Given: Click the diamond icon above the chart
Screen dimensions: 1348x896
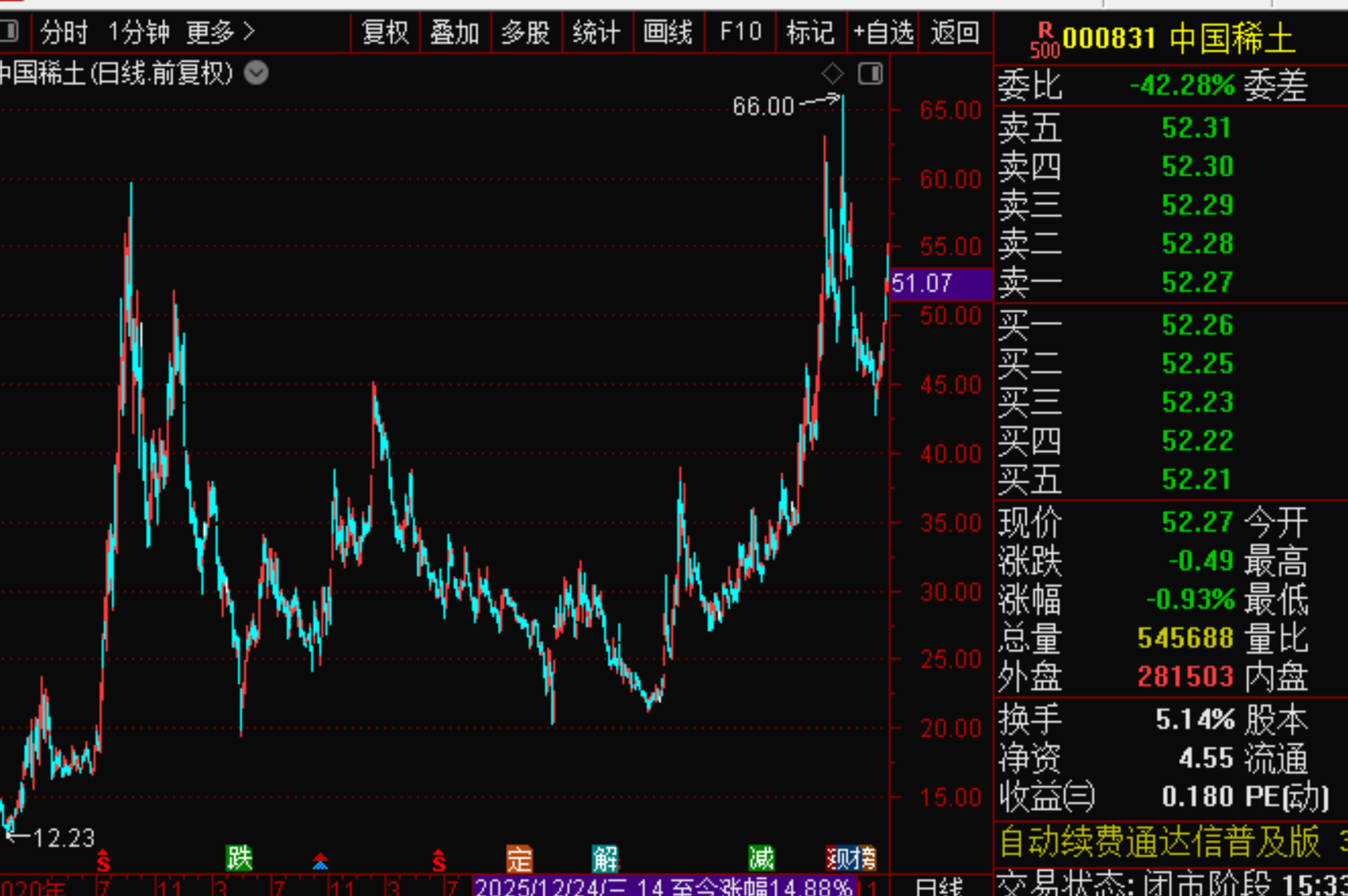Looking at the screenshot, I should coord(832,74).
